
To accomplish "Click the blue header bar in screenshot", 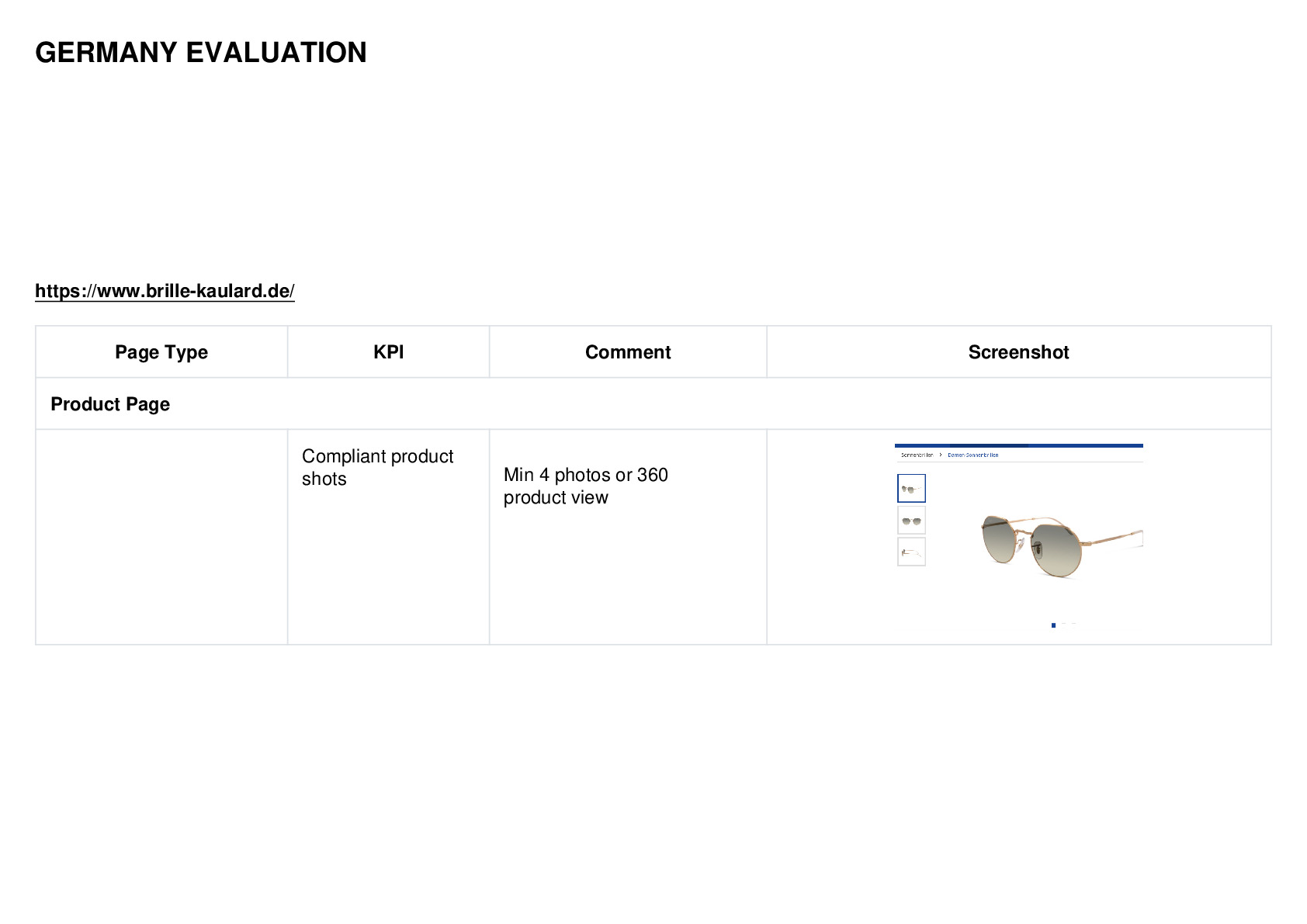I will coord(1019,446).
